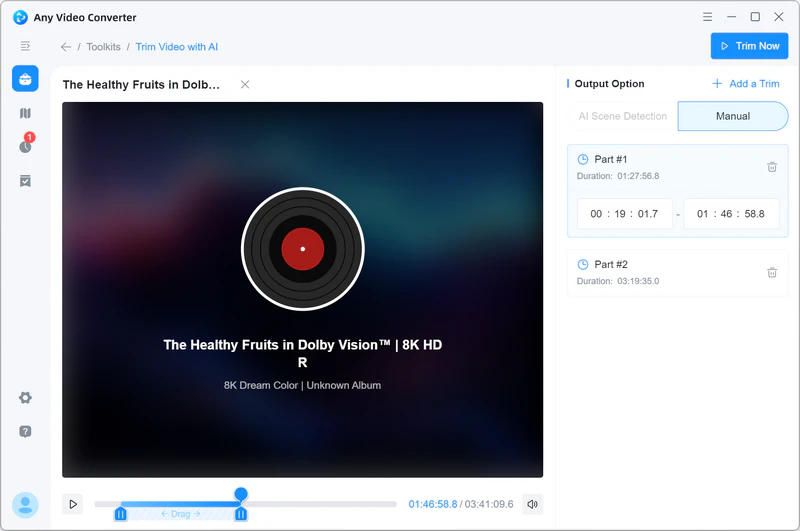
Task: Open the help question mark icon
Action: click(x=25, y=431)
